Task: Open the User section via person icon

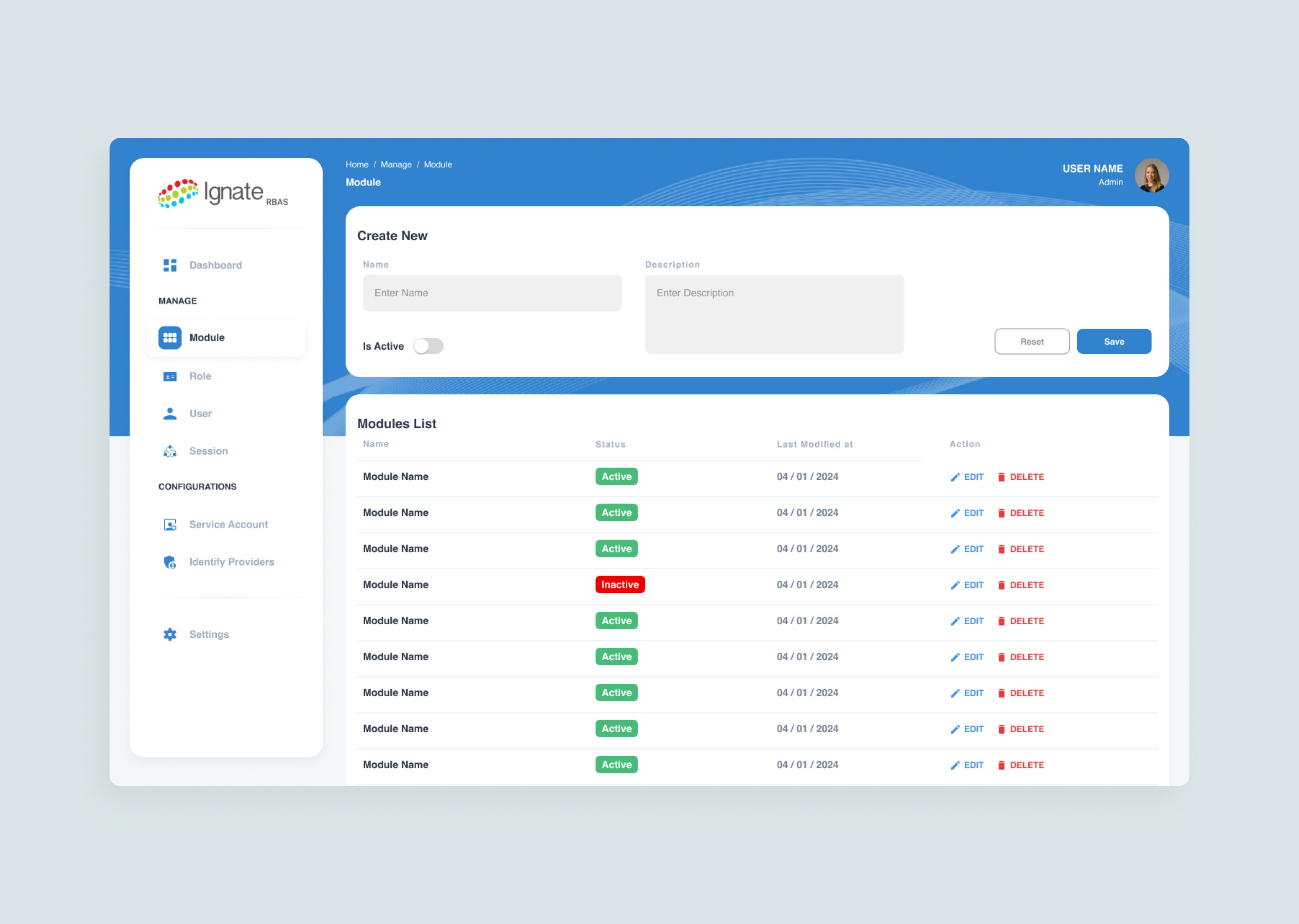Action: [169, 414]
